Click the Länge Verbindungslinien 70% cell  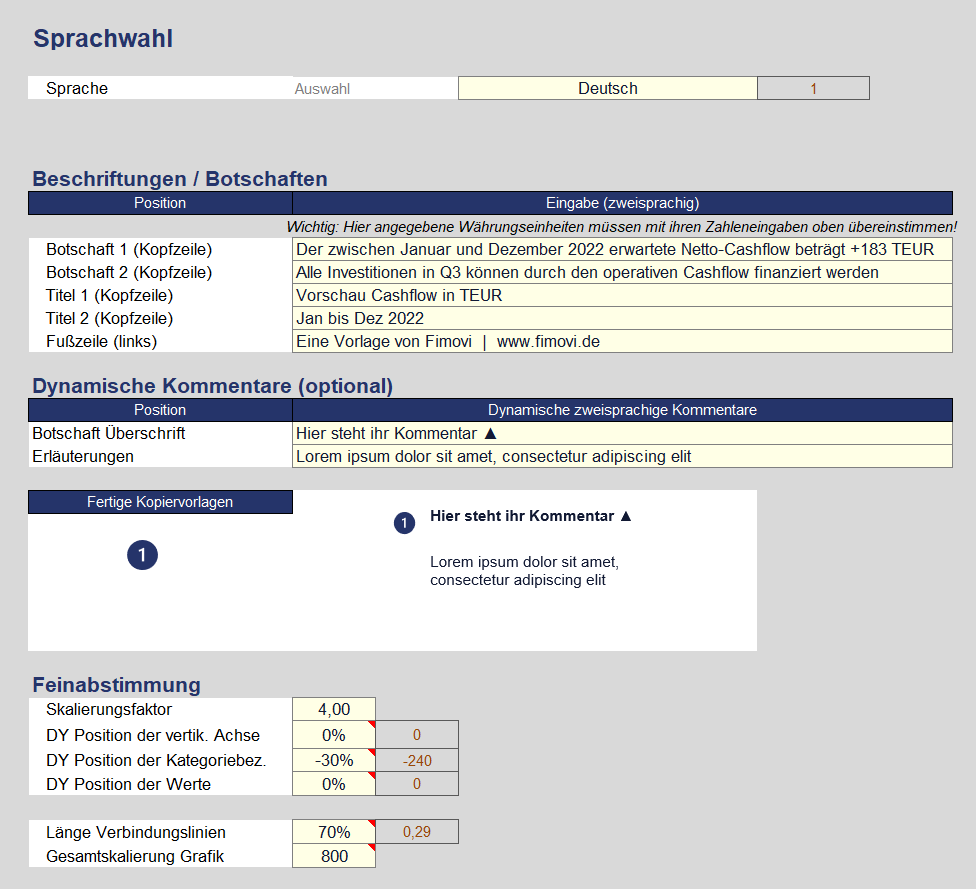point(334,832)
